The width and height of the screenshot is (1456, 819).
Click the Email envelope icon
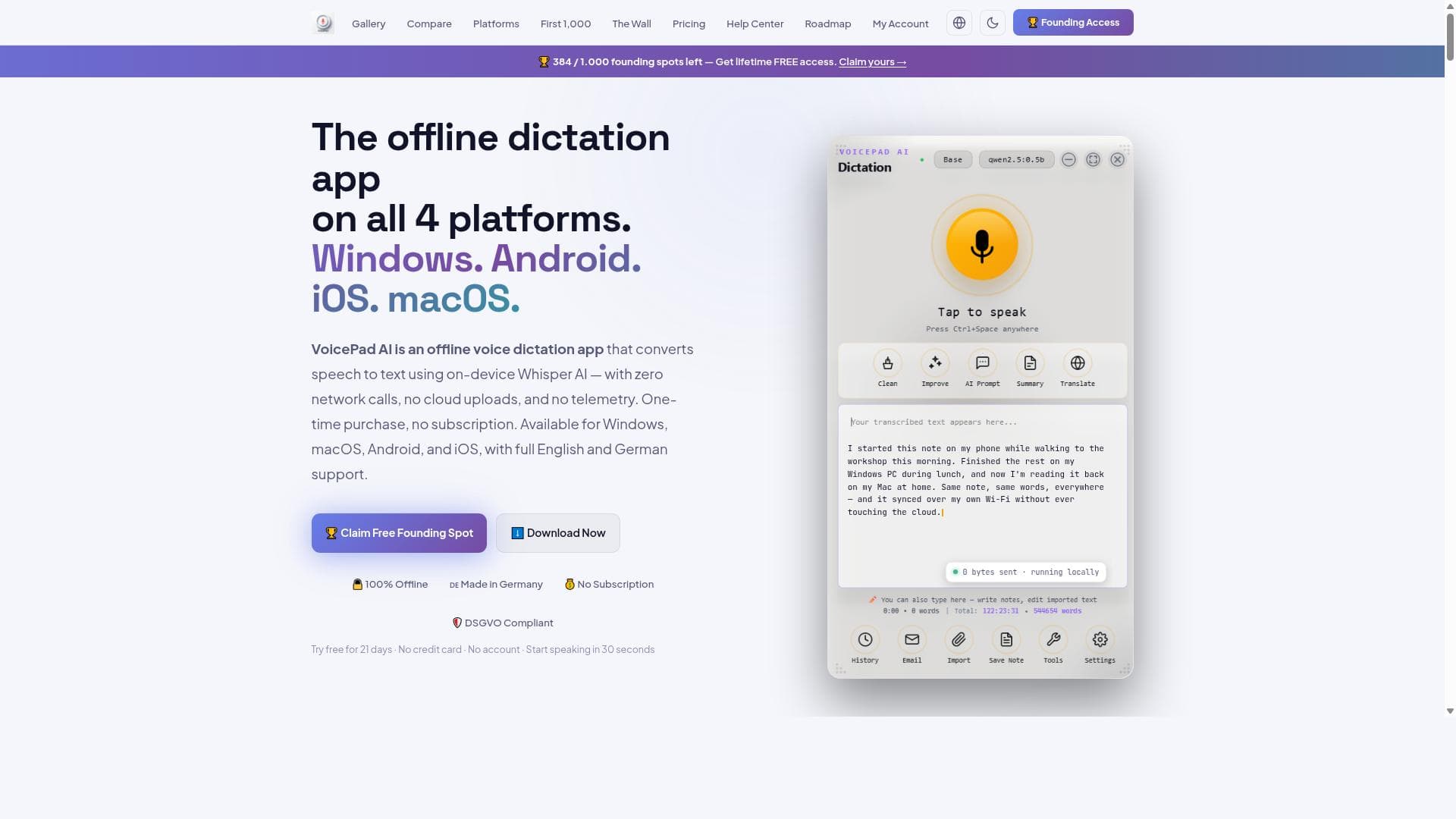click(912, 640)
